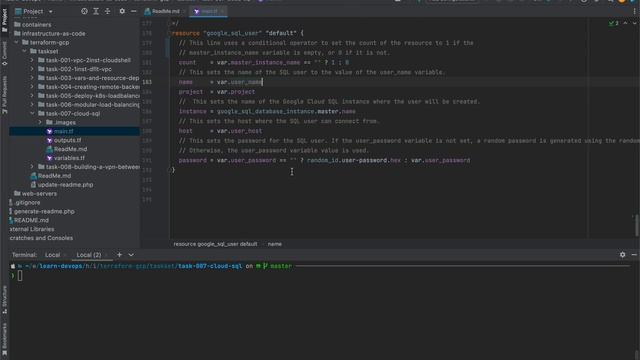This screenshot has width=640, height=360.
Task: Expand task-001-vpc-2inst-cloudshell folder
Action: point(32,60)
